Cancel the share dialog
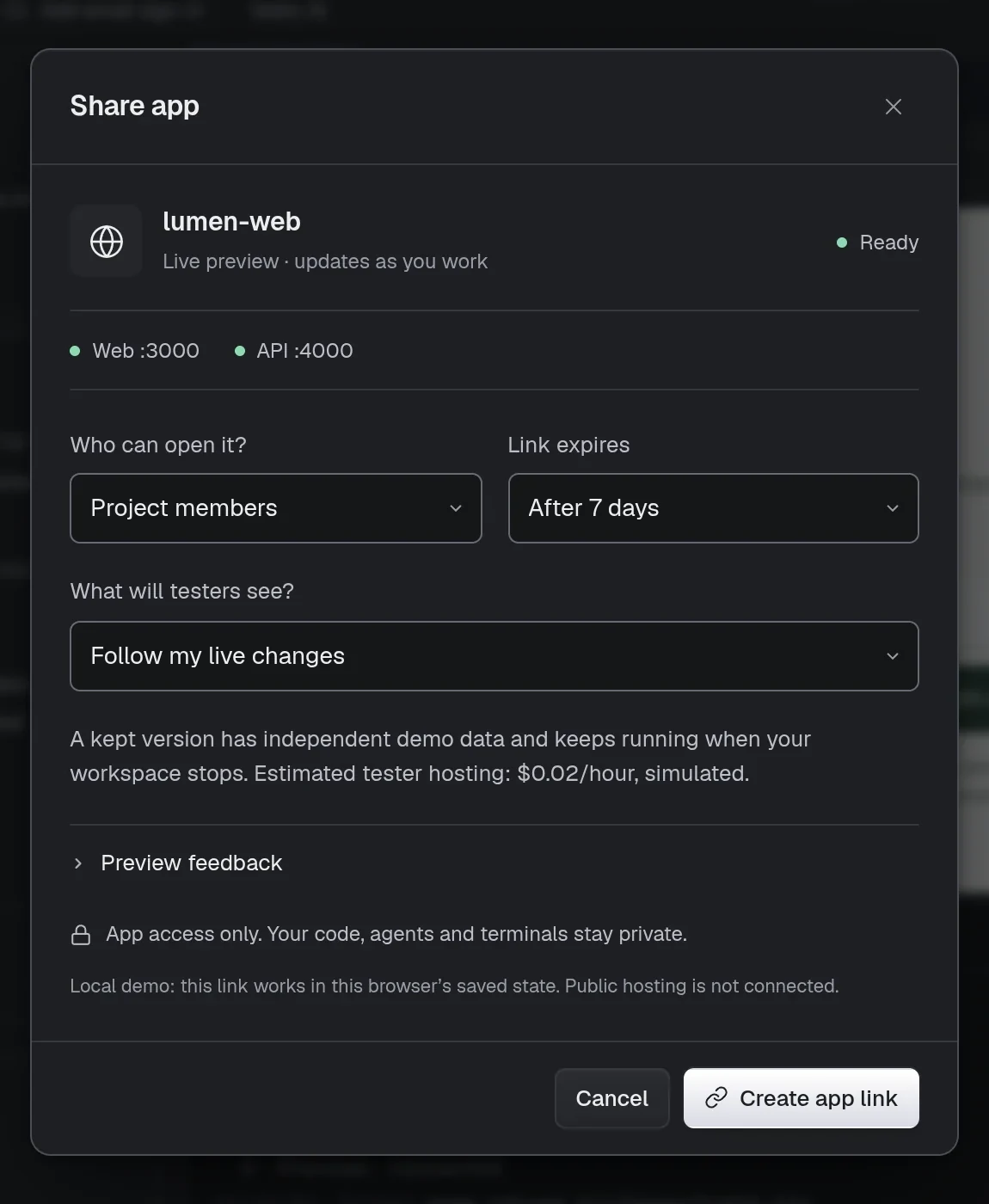This screenshot has height=1204, width=989. point(612,1098)
